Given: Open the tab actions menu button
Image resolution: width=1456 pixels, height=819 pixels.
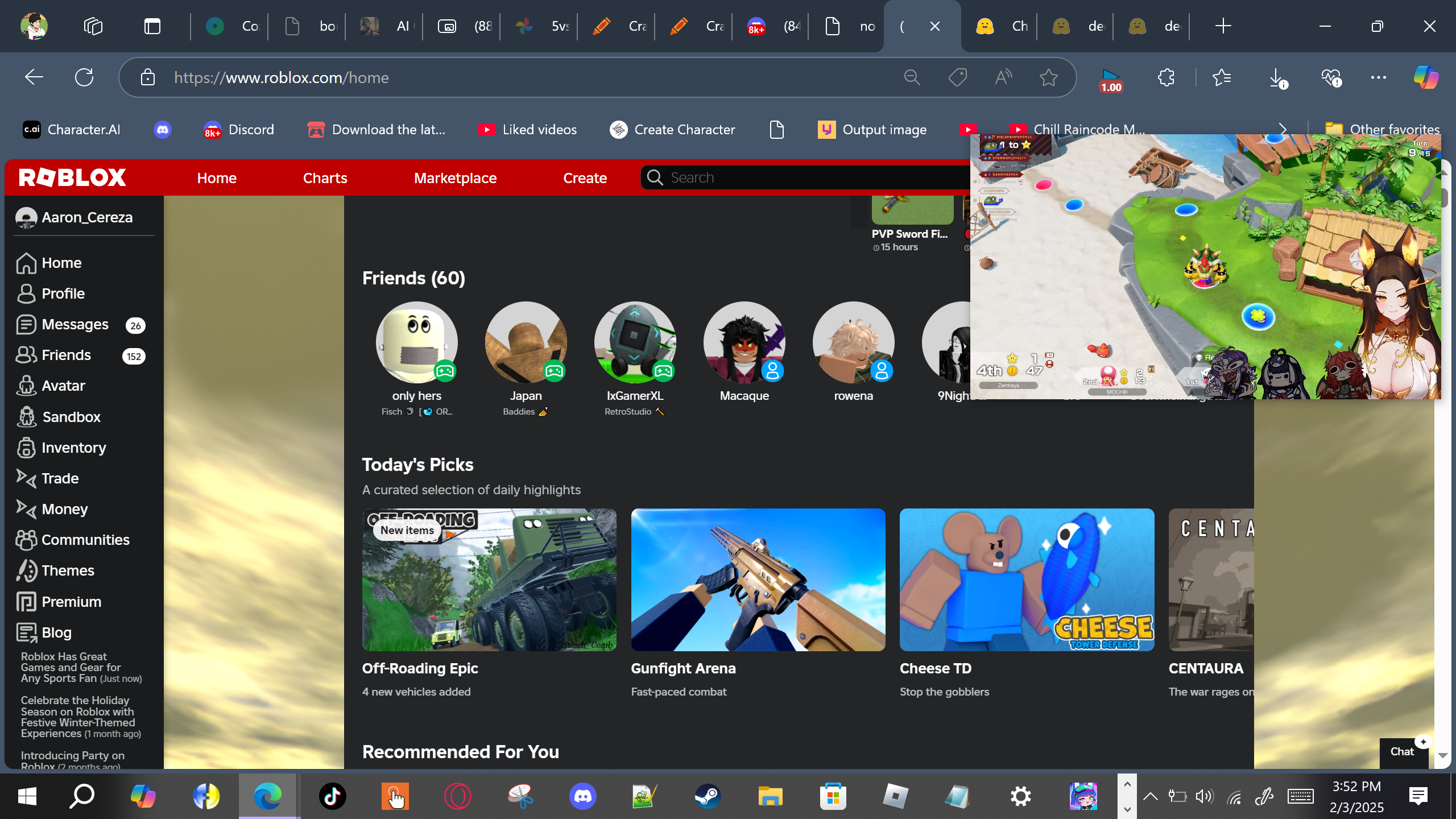Looking at the screenshot, I should (152, 26).
